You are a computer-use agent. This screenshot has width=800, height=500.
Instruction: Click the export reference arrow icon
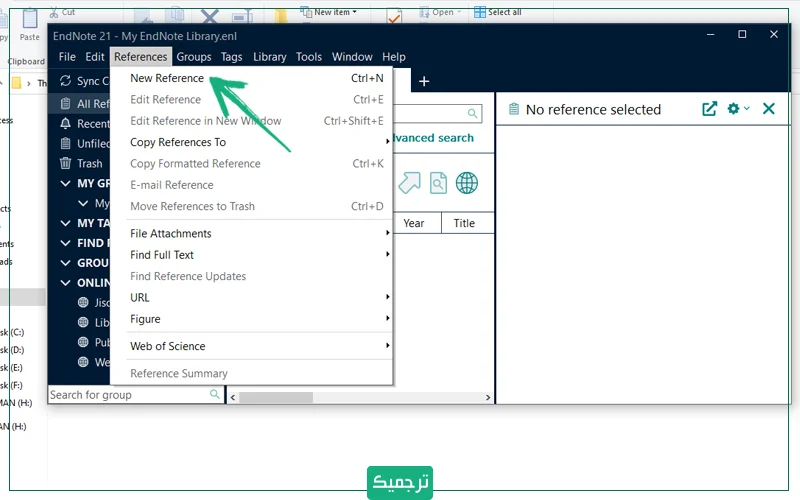409,182
